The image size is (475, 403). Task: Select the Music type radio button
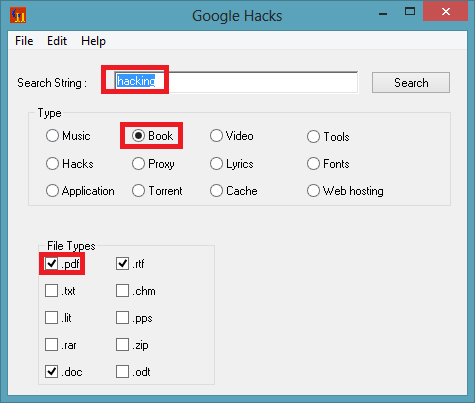(x=52, y=136)
